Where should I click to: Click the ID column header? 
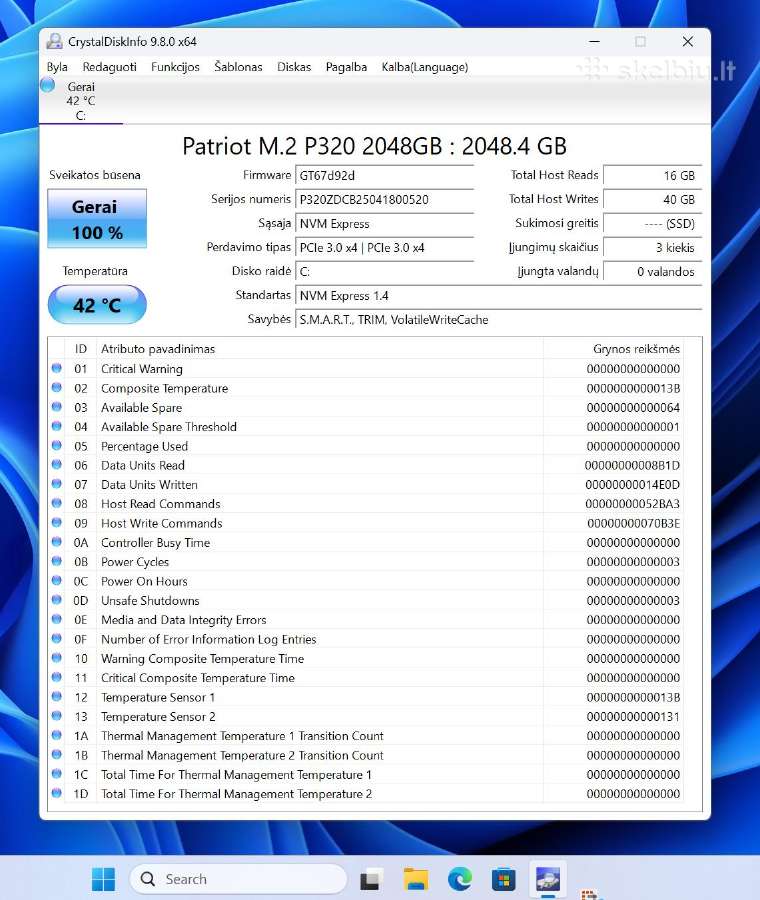pyautogui.click(x=81, y=349)
